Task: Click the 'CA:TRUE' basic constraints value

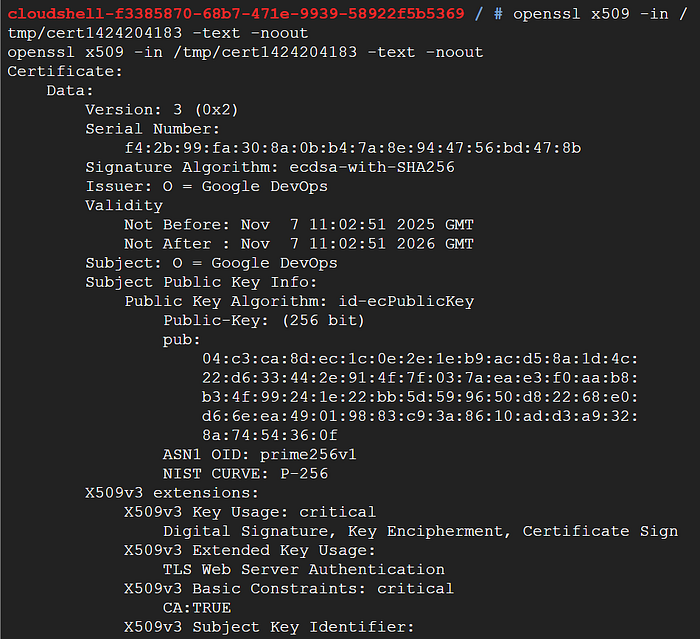Action: (x=197, y=608)
